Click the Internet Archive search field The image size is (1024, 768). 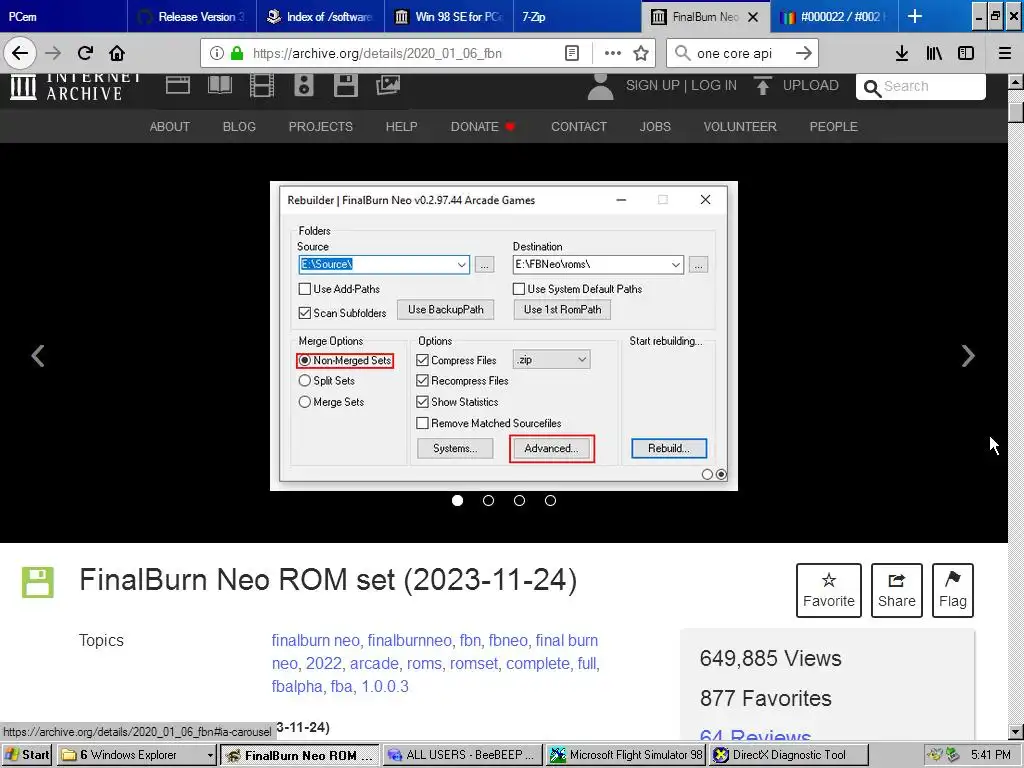(920, 86)
